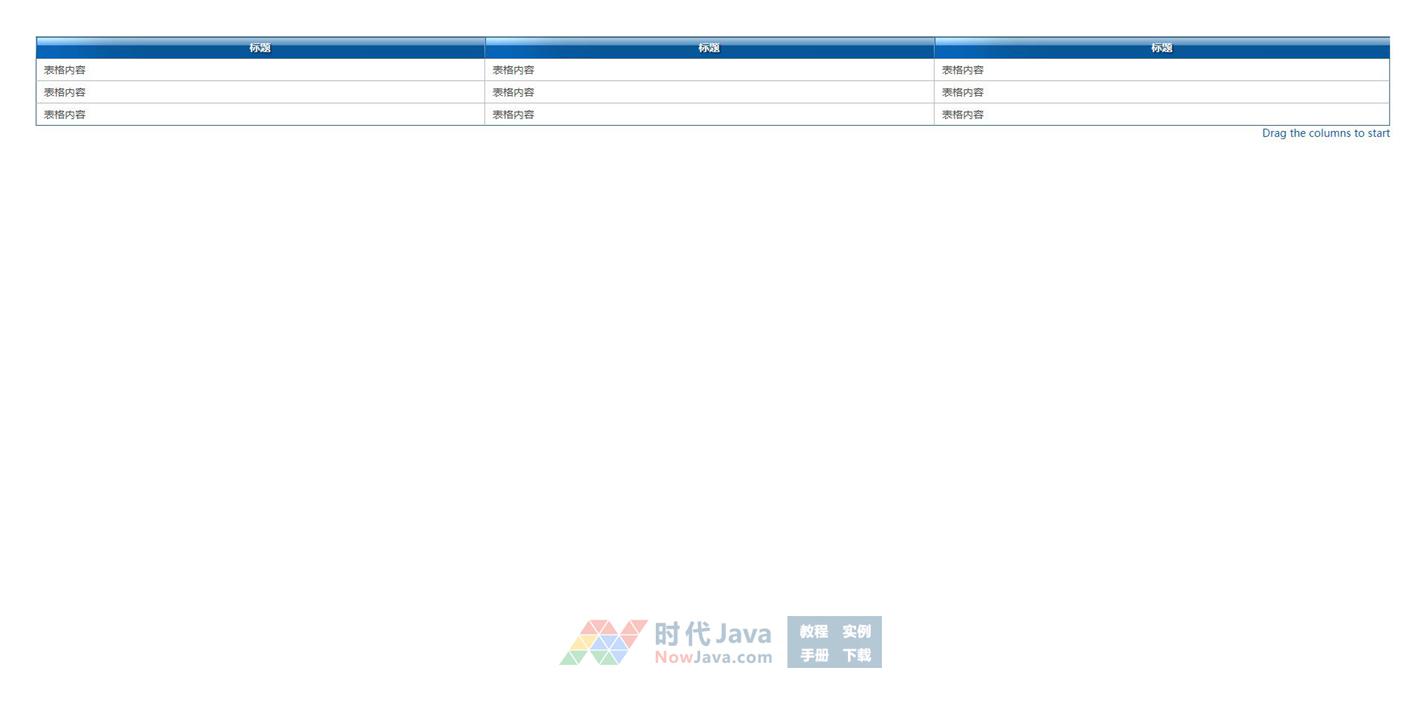Click the third column's 标题 header
The width and height of the screenshot is (1425, 718).
pos(1161,48)
